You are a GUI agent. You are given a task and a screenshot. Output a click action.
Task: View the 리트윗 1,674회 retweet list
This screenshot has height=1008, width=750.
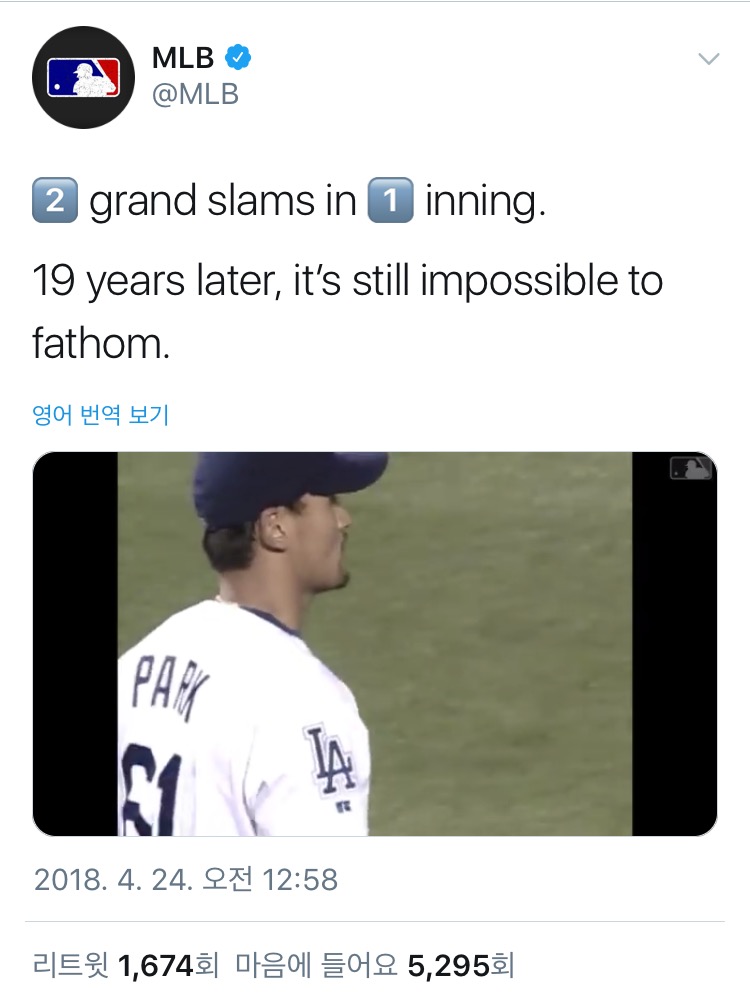125,966
